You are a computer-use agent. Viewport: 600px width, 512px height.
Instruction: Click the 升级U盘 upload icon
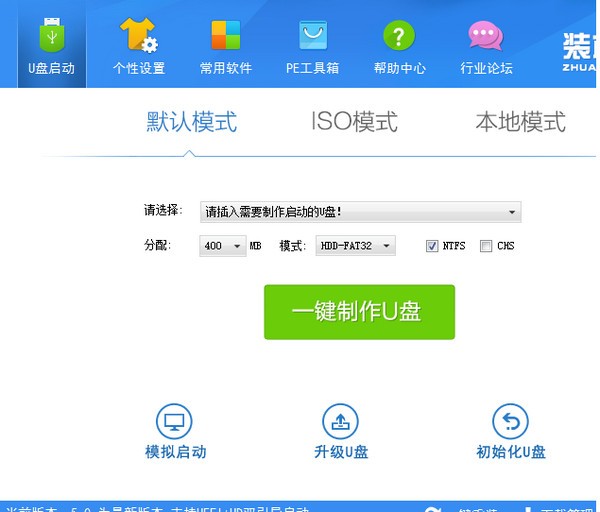point(341,421)
